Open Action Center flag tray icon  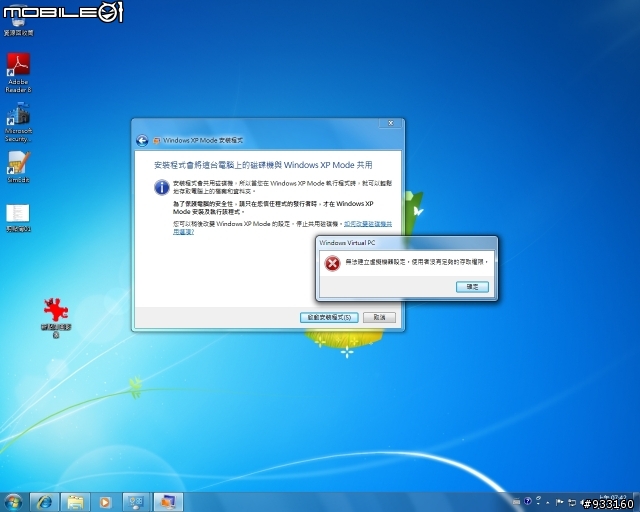560,502
